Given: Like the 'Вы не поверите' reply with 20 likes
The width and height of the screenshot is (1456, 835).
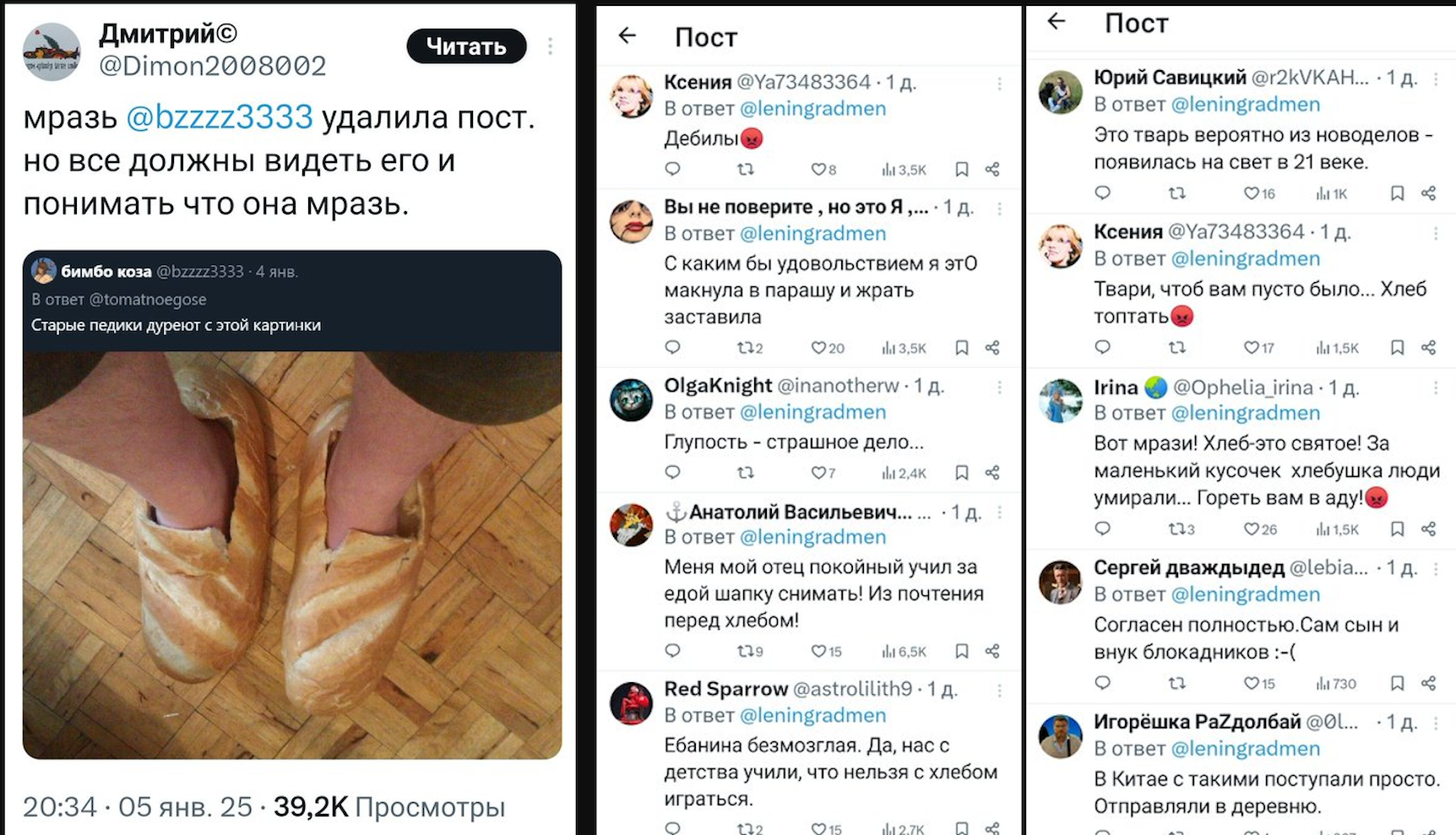Looking at the screenshot, I should pos(828,348).
